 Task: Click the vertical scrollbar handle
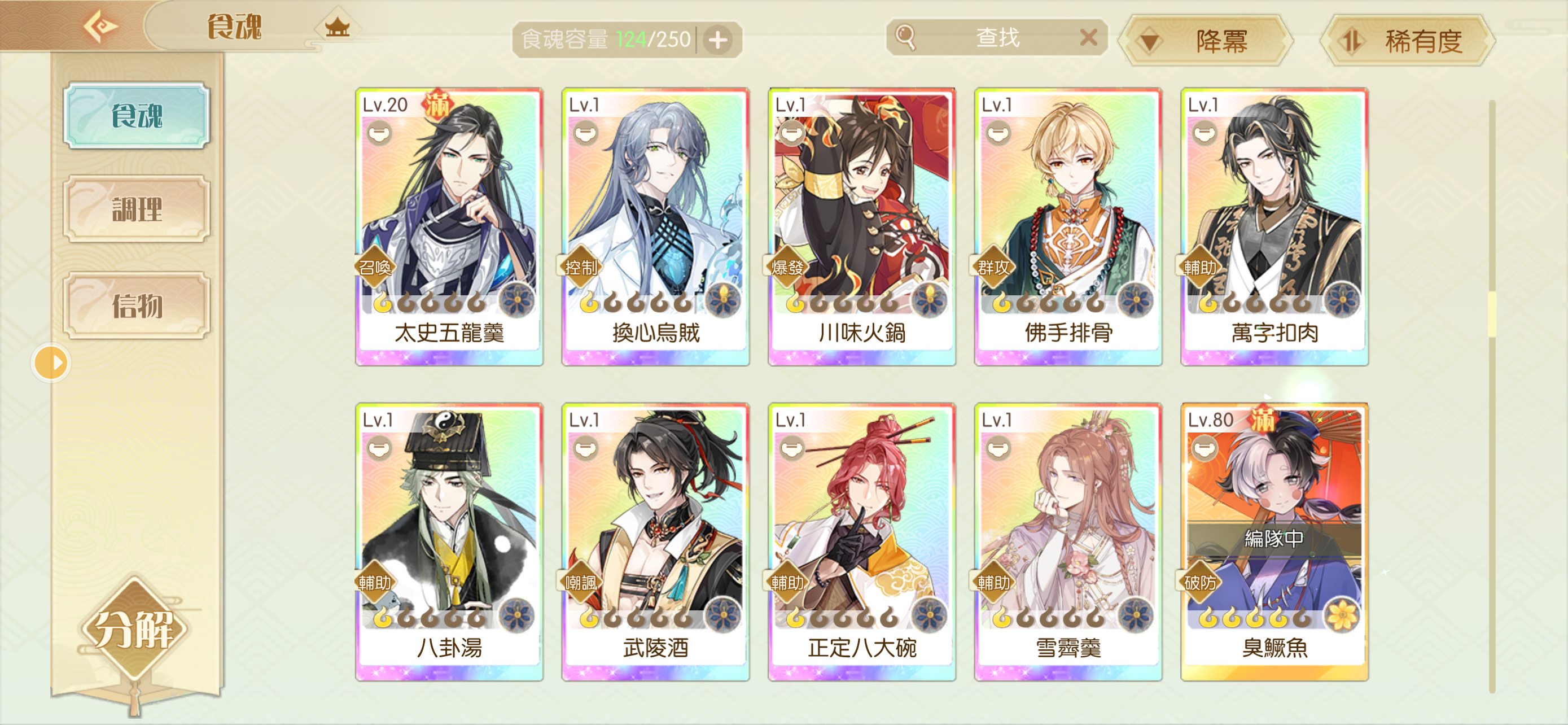click(1492, 313)
